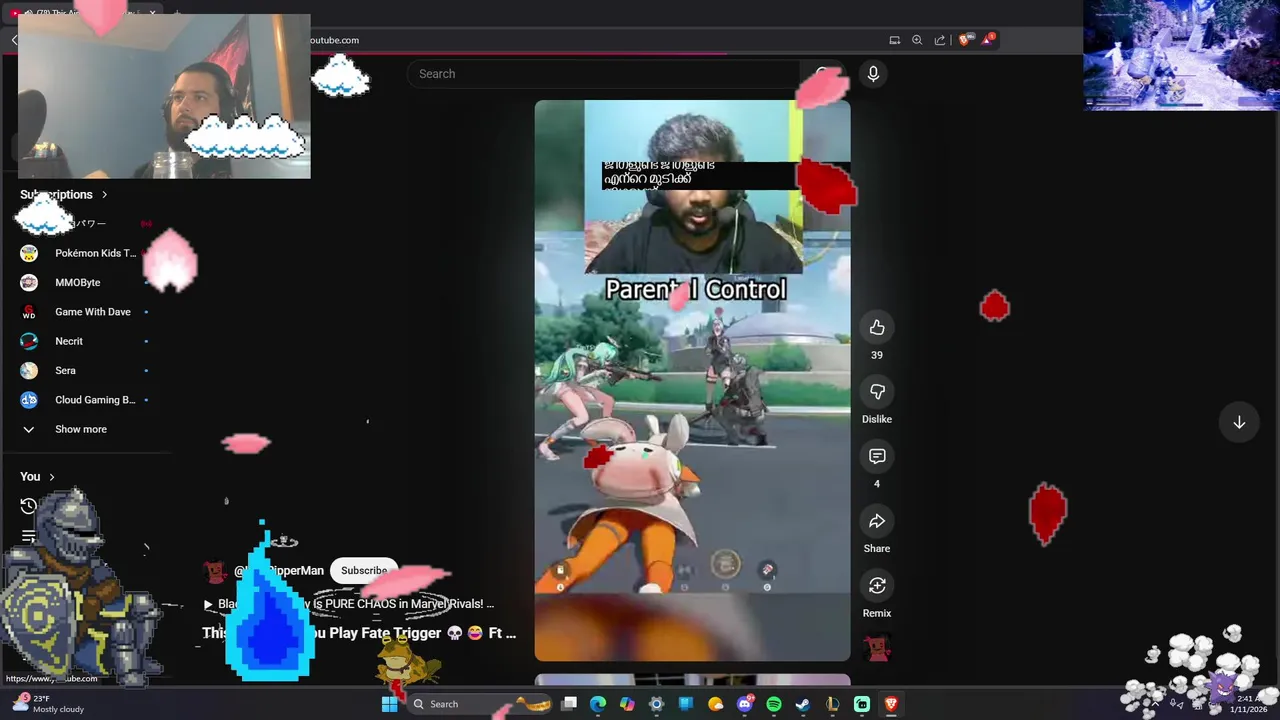The width and height of the screenshot is (1280, 720).
Task: Click the taskbar Search box
Action: (x=481, y=704)
